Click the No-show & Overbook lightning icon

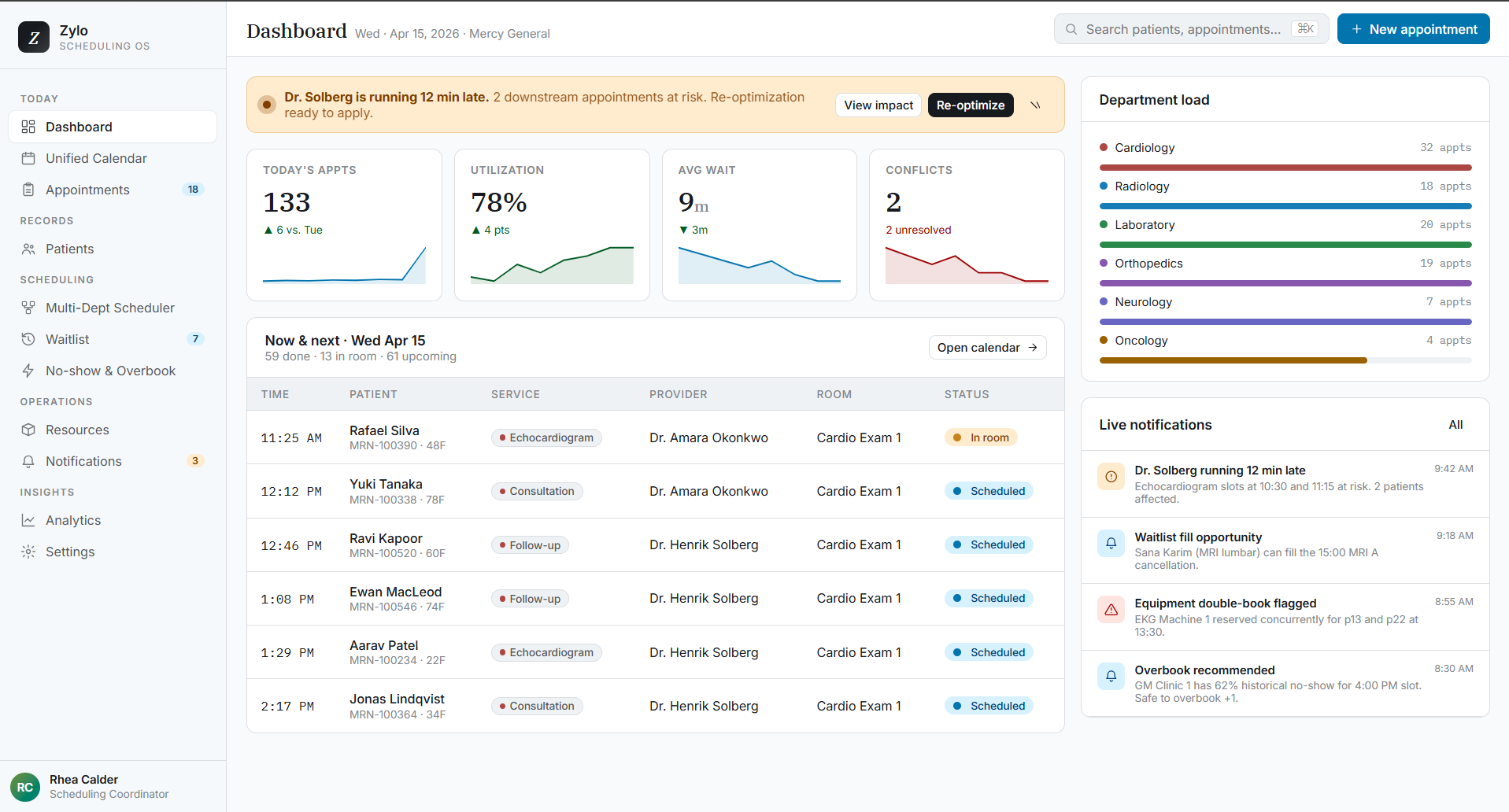coord(28,371)
